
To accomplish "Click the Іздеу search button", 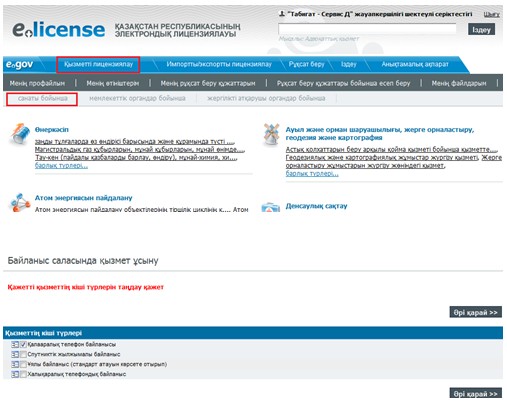I will coord(481,30).
